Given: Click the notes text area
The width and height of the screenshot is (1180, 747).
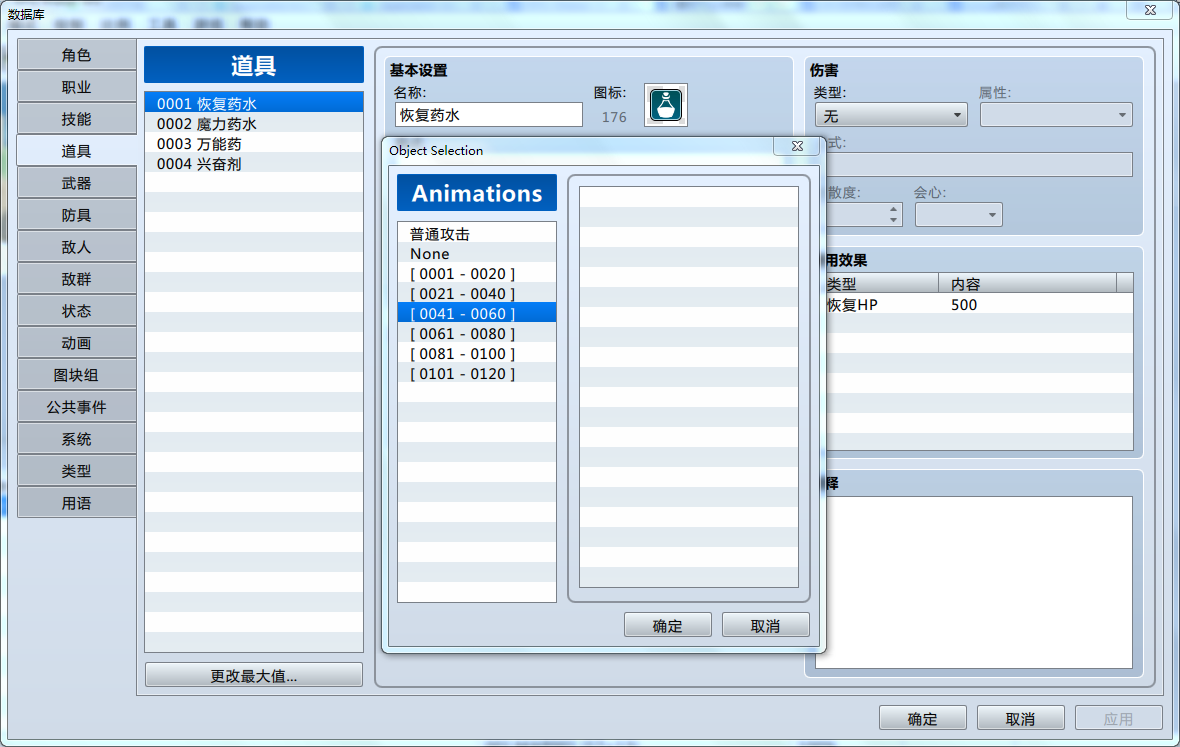Looking at the screenshot, I should [x=974, y=582].
